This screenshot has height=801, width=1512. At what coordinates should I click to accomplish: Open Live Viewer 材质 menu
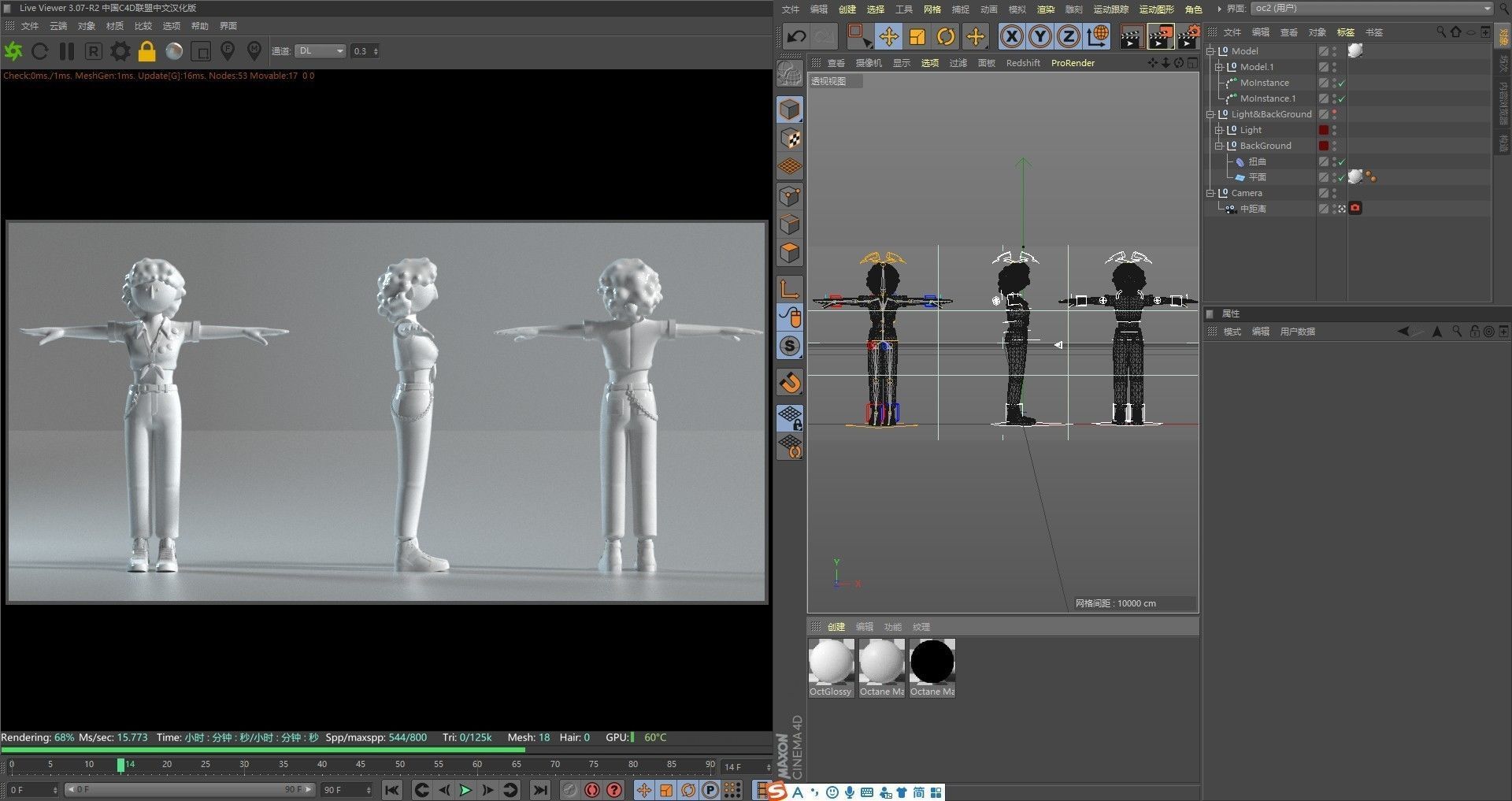115,26
